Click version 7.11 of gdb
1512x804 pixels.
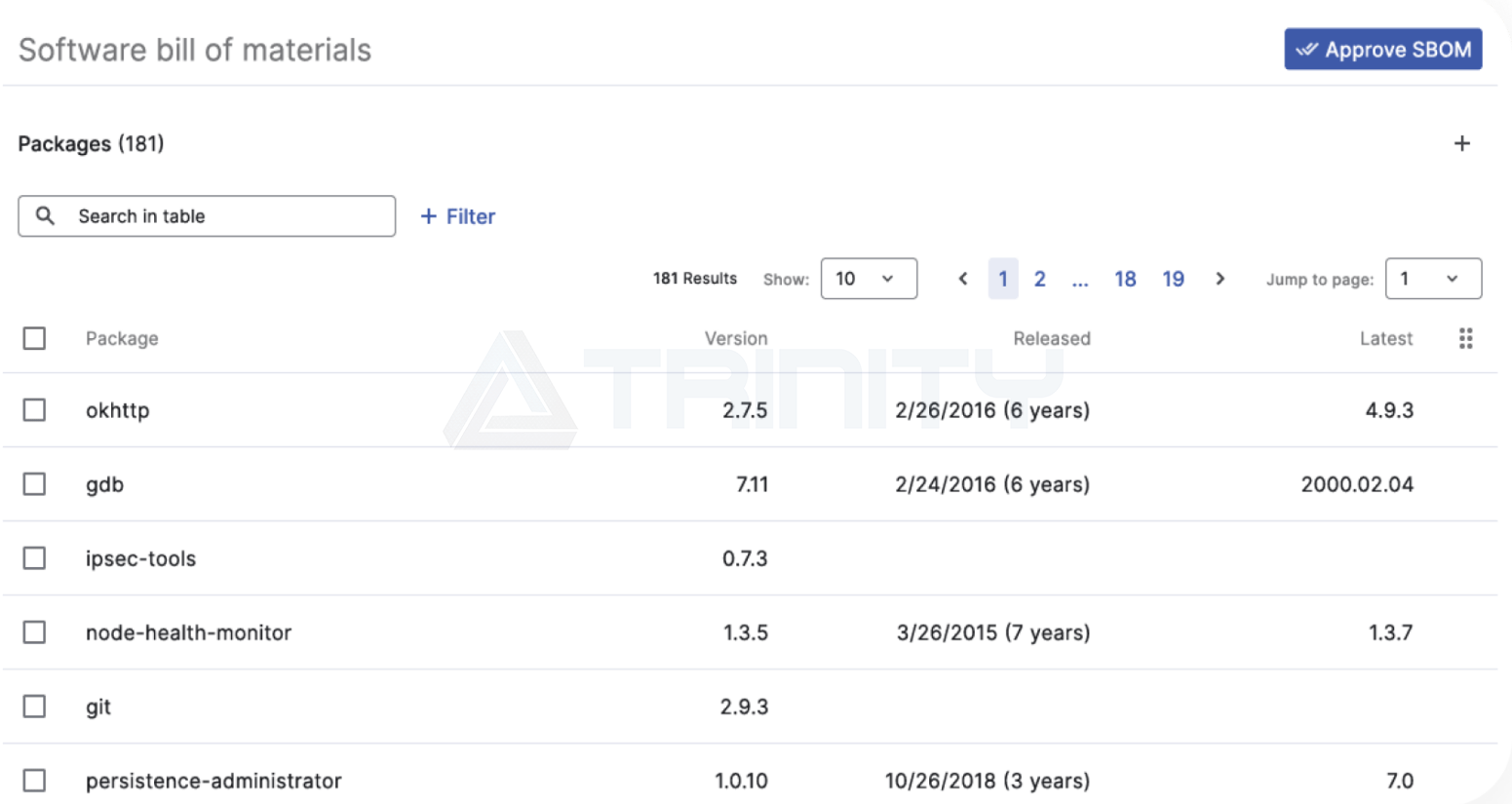pos(752,484)
